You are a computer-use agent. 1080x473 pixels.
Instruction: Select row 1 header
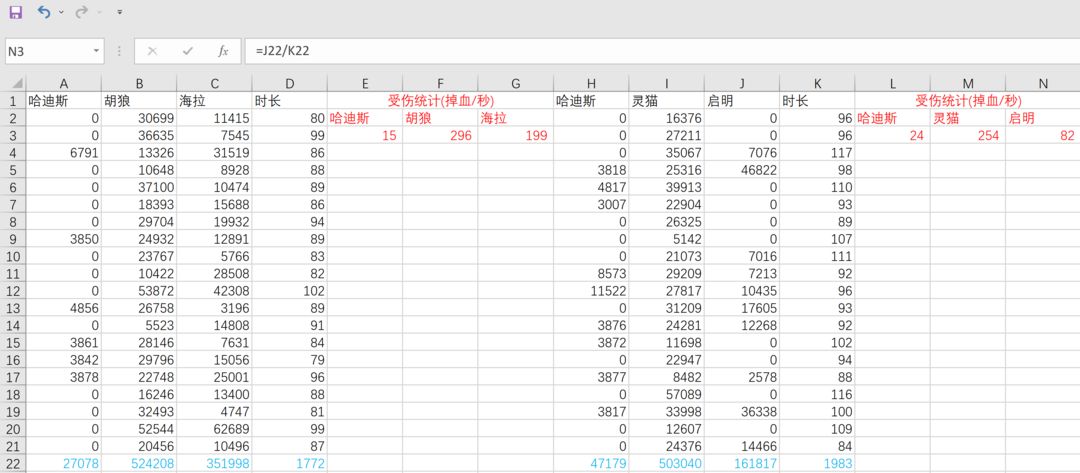pos(13,101)
